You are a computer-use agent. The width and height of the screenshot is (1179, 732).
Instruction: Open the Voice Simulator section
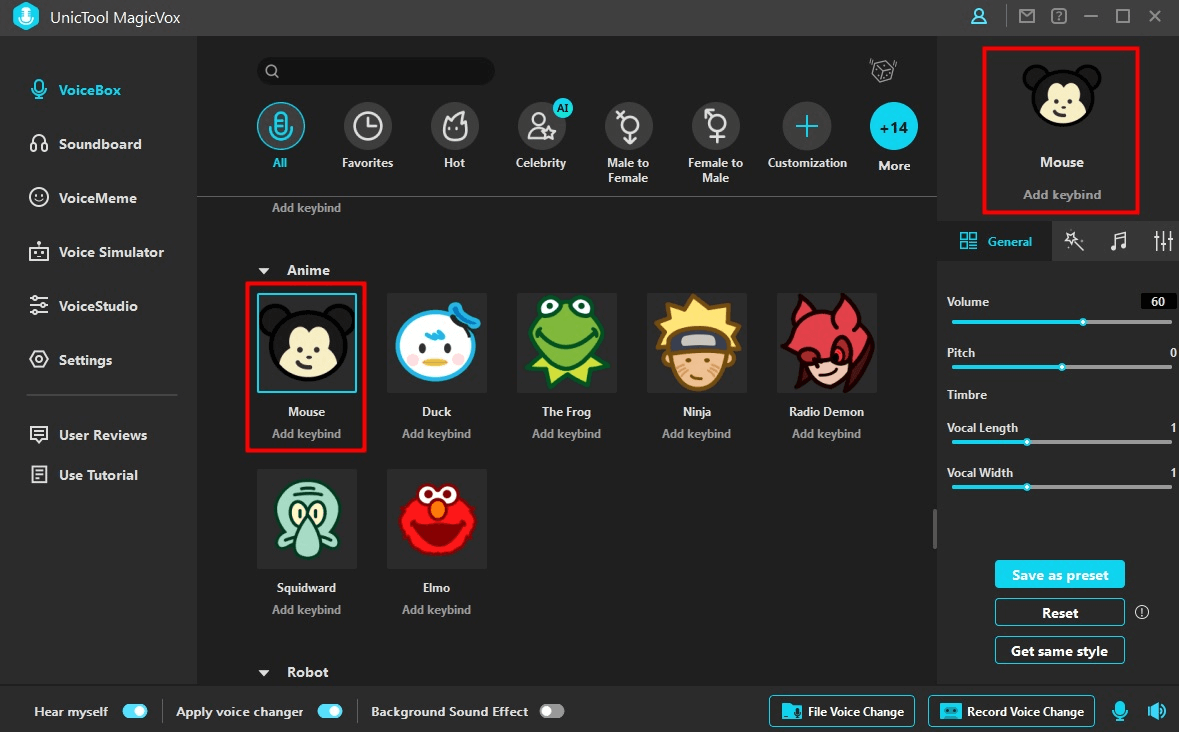96,253
